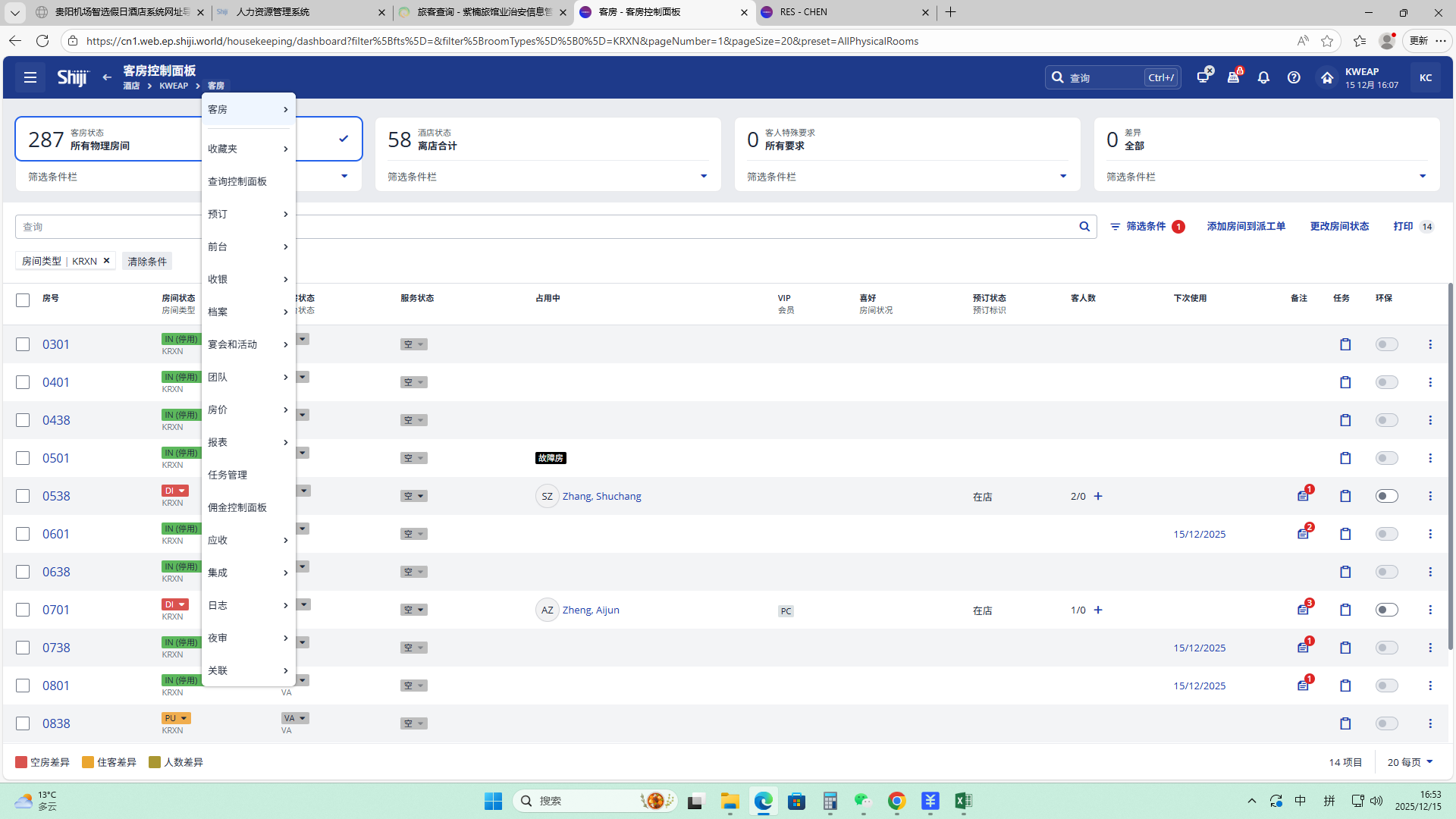The width and height of the screenshot is (1456, 819).
Task: Expand DI status dropdown for room 0538
Action: [x=181, y=491]
